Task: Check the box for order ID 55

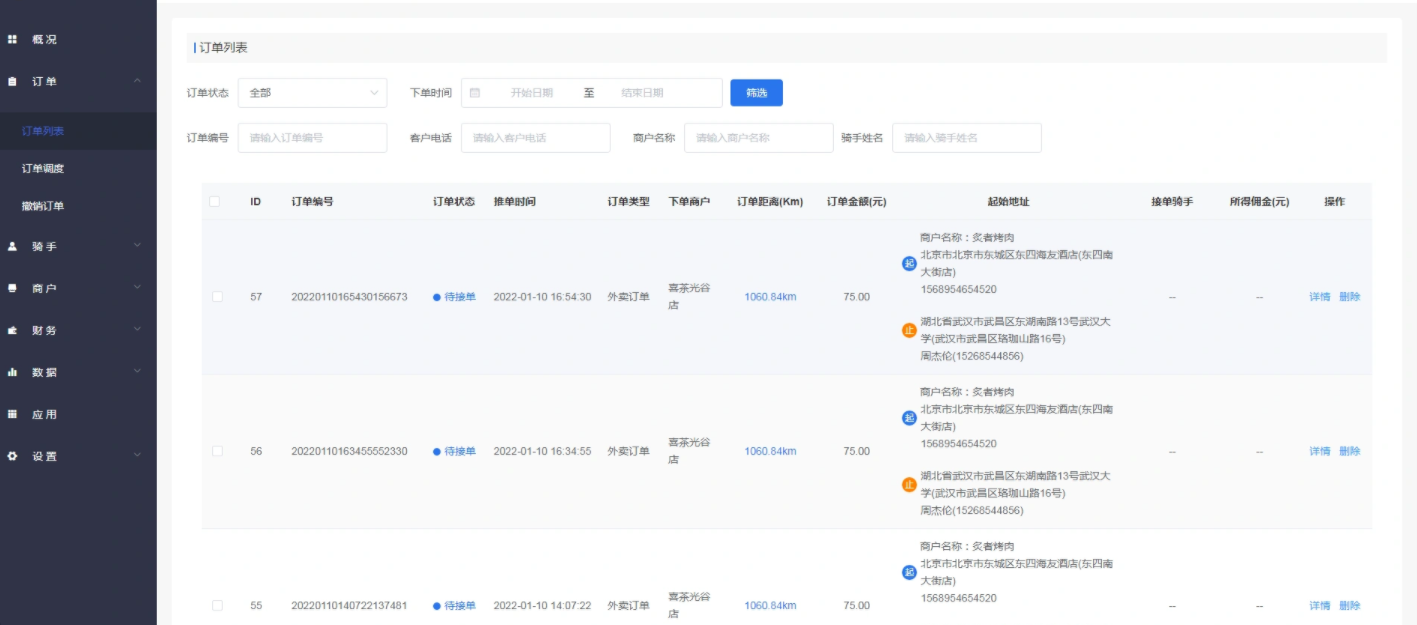Action: 217,605
